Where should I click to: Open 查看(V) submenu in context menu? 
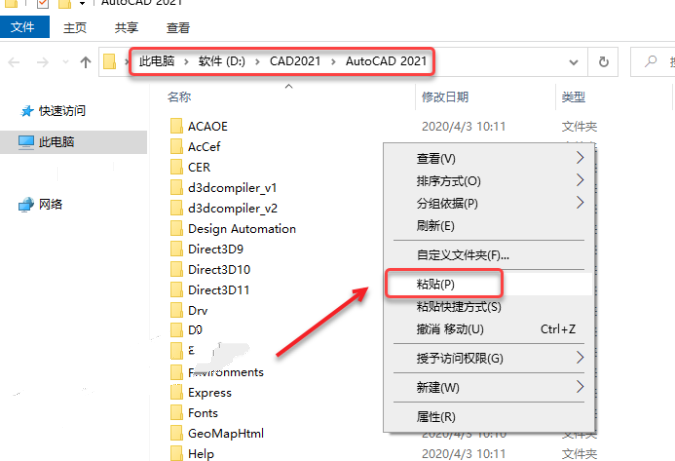click(489, 158)
